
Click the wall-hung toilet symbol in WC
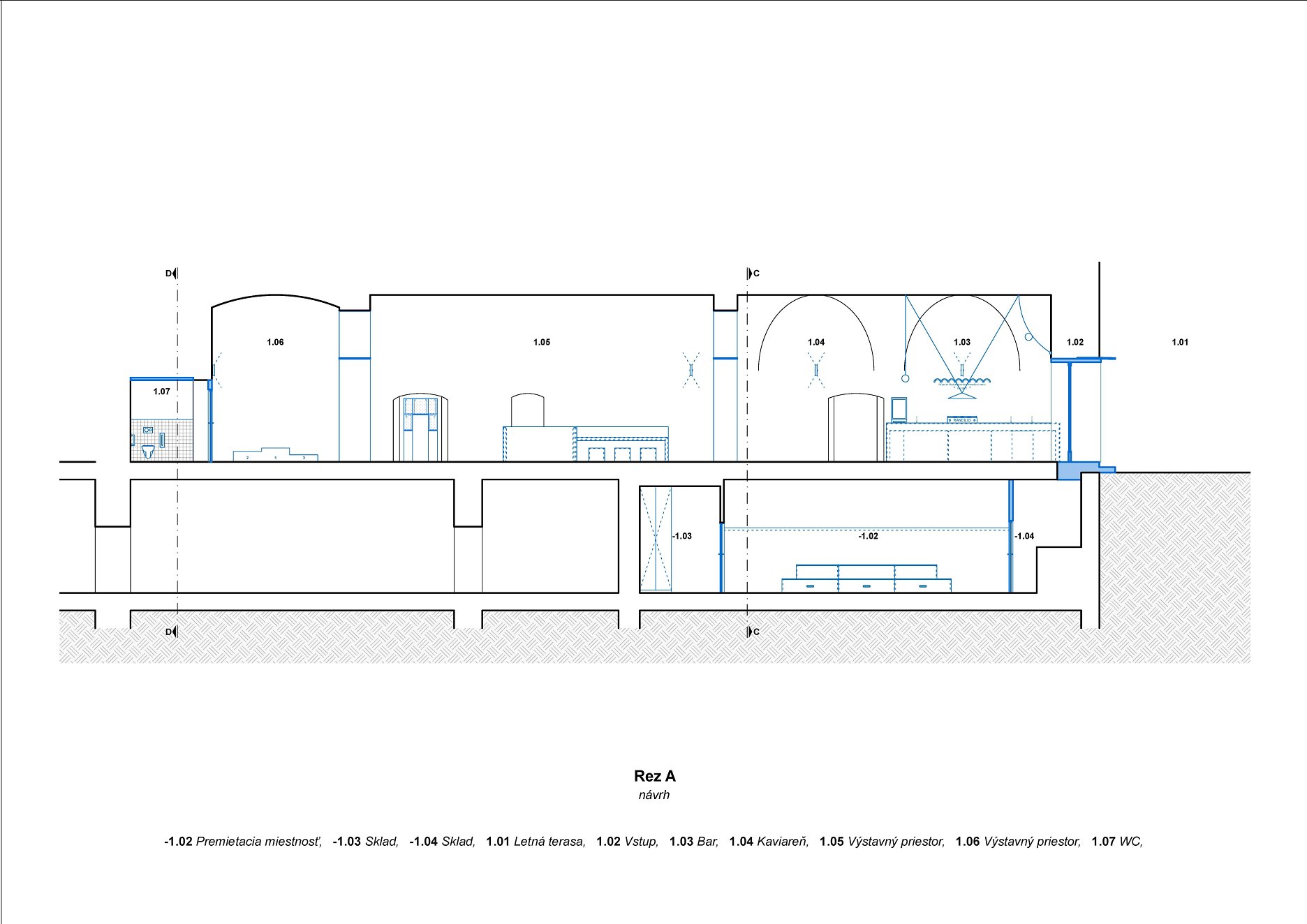(x=148, y=451)
